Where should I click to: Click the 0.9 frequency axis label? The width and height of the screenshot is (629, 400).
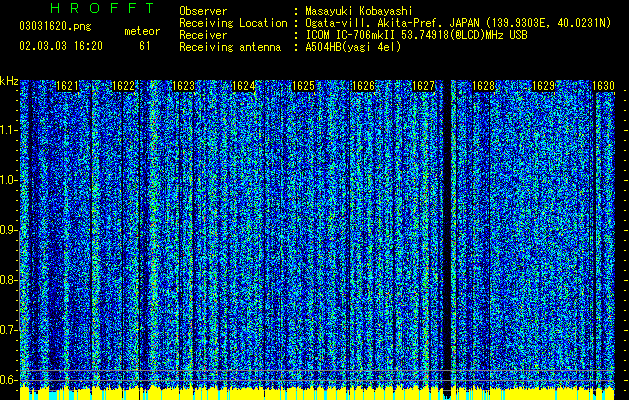(9, 230)
